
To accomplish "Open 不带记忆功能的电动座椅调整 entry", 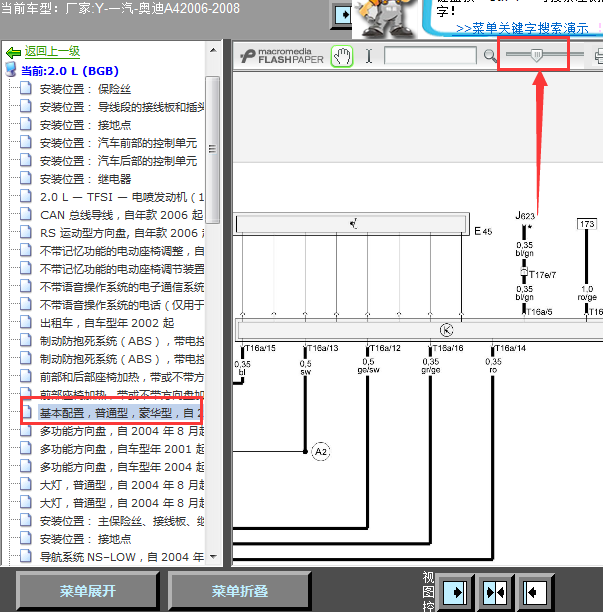I will click(x=122, y=251).
